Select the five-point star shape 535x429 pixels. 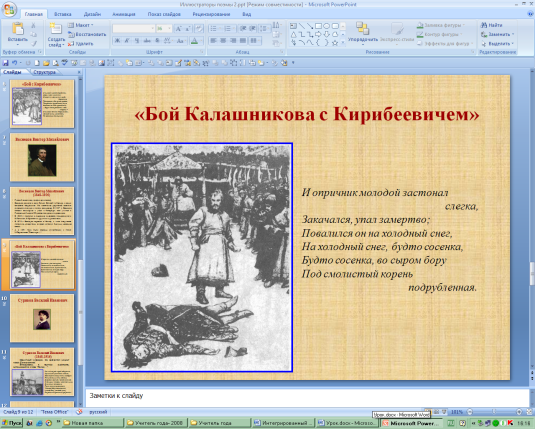click(335, 43)
